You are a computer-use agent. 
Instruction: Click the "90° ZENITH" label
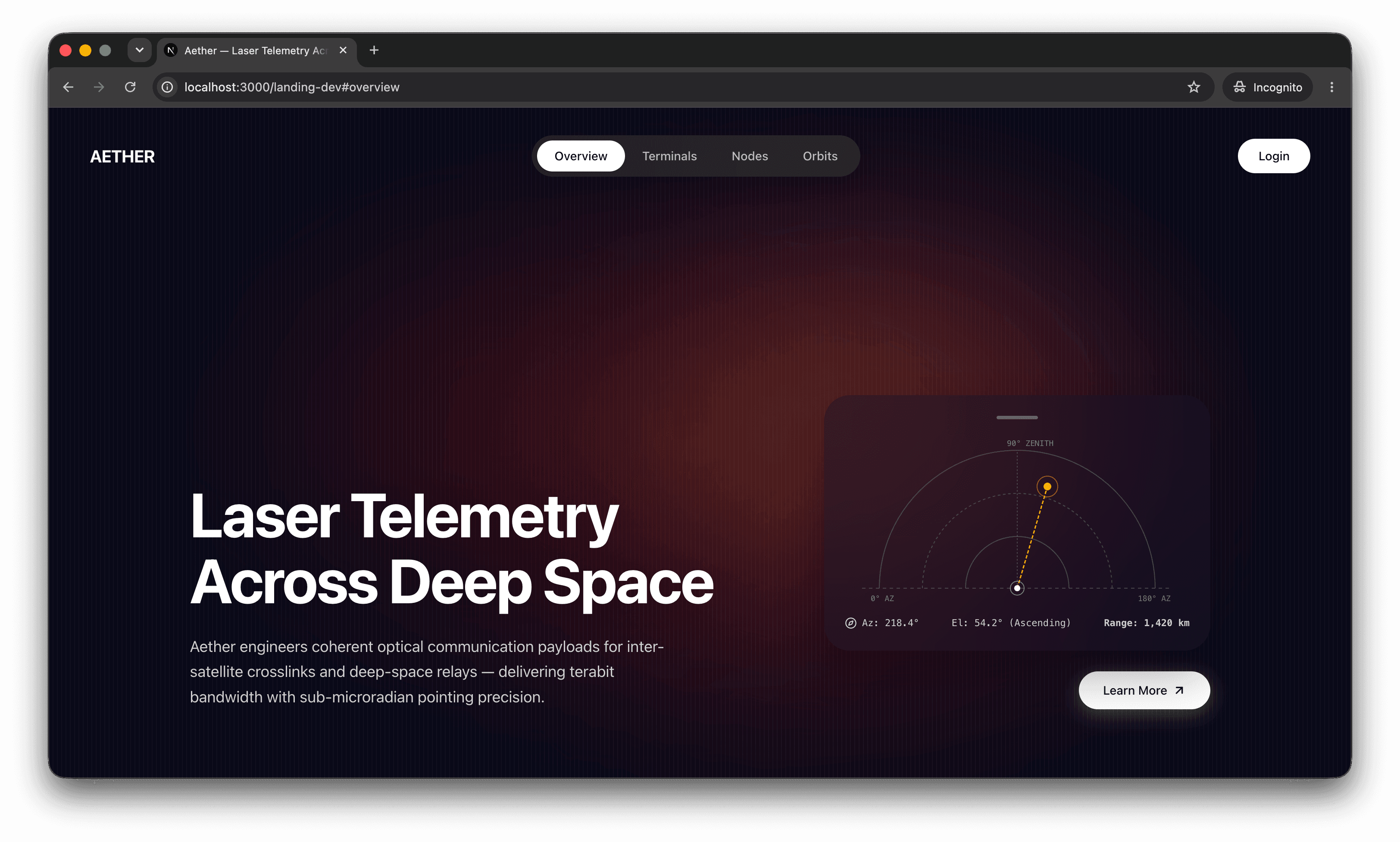[x=1029, y=443]
